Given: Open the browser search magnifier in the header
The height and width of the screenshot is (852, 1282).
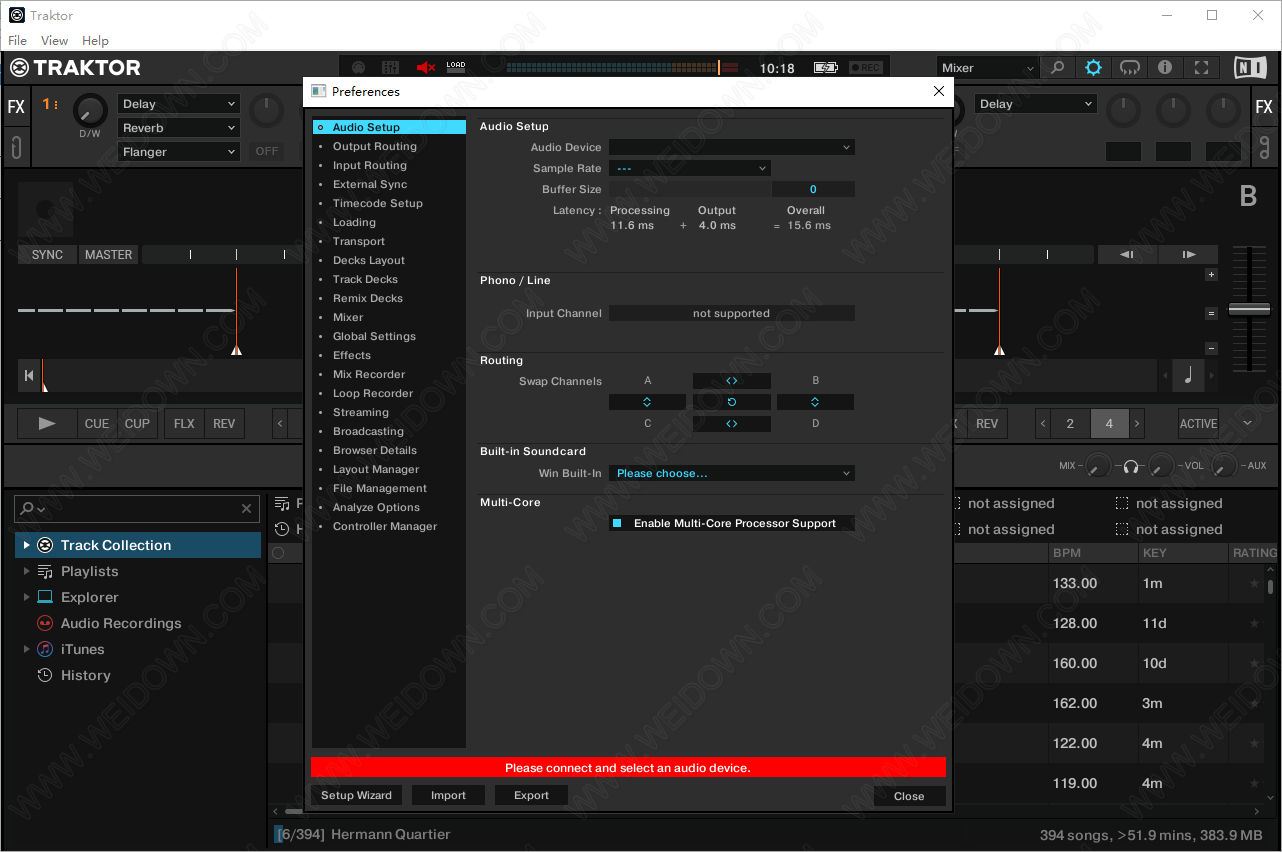Looking at the screenshot, I should pos(1057,68).
